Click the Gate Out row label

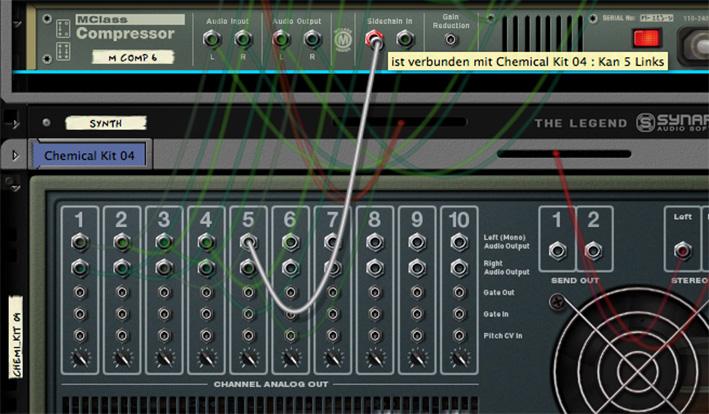pos(499,292)
